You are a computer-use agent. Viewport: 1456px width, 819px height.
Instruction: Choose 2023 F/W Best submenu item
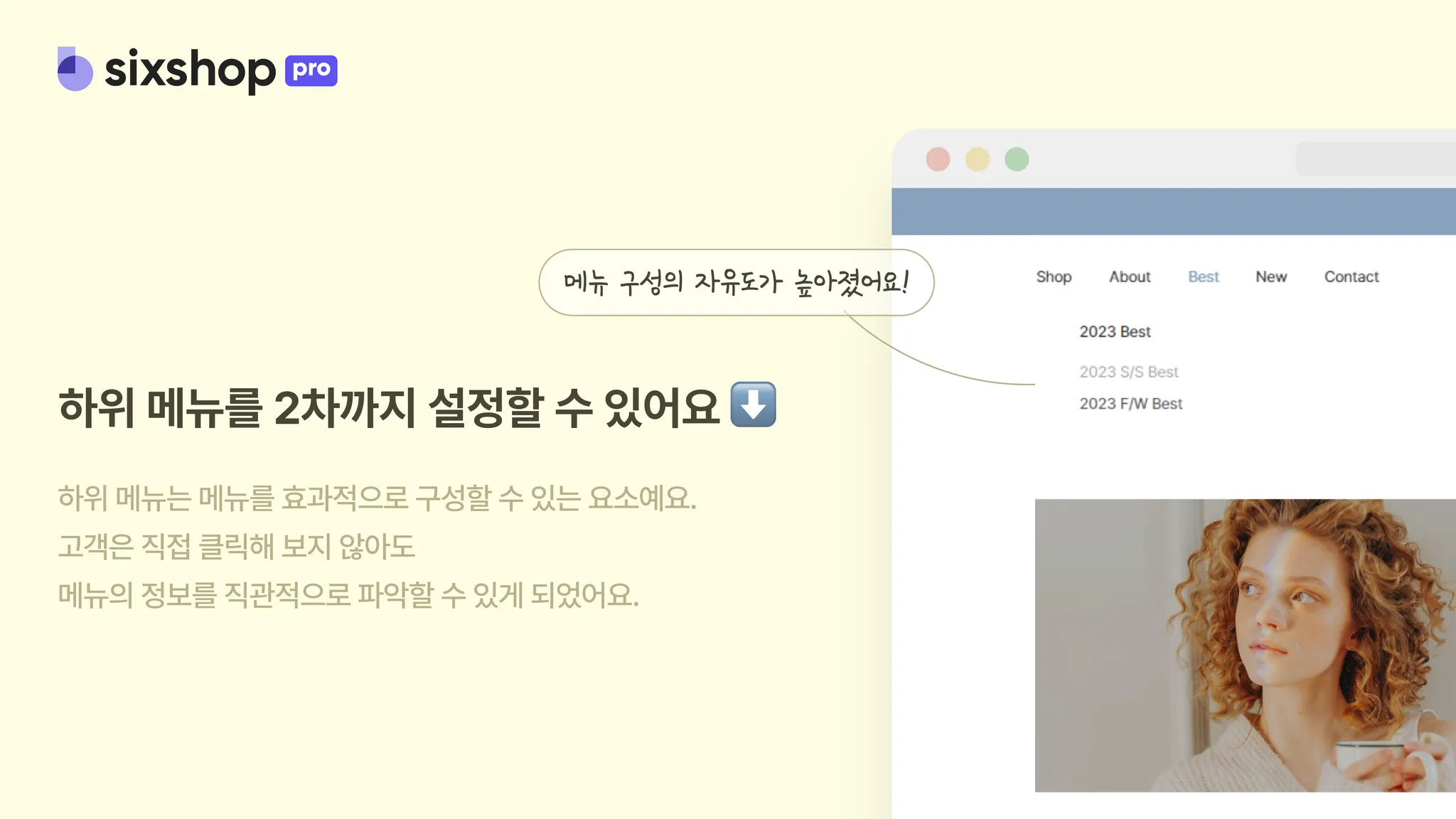pyautogui.click(x=1131, y=404)
